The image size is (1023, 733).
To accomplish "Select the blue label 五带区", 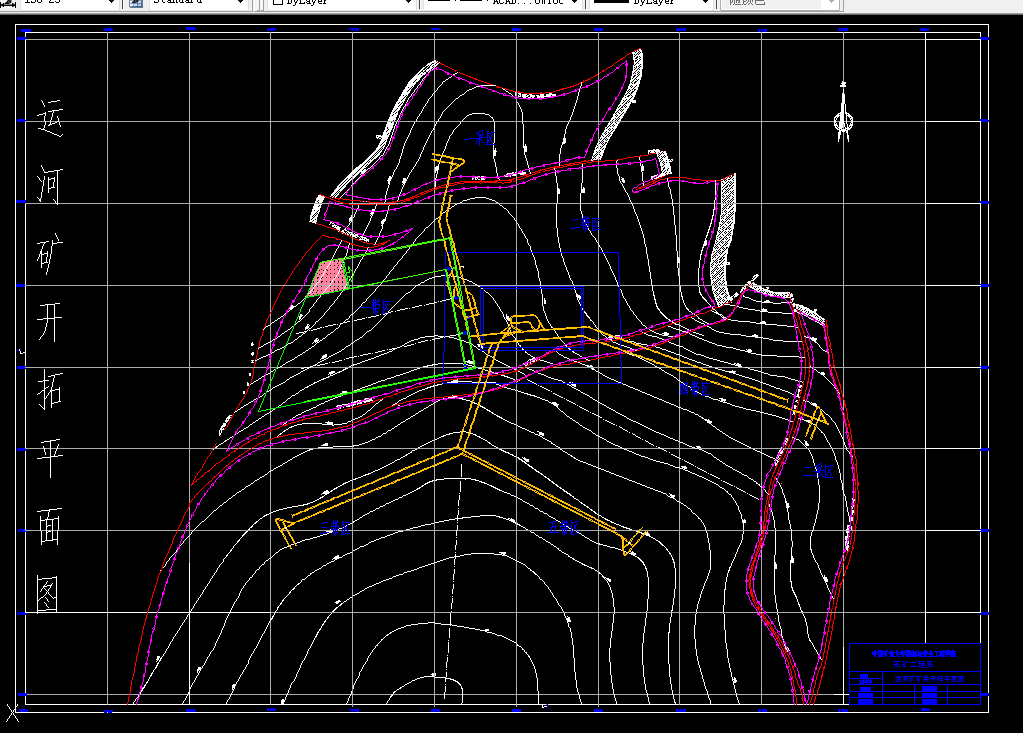I will pyautogui.click(x=563, y=527).
